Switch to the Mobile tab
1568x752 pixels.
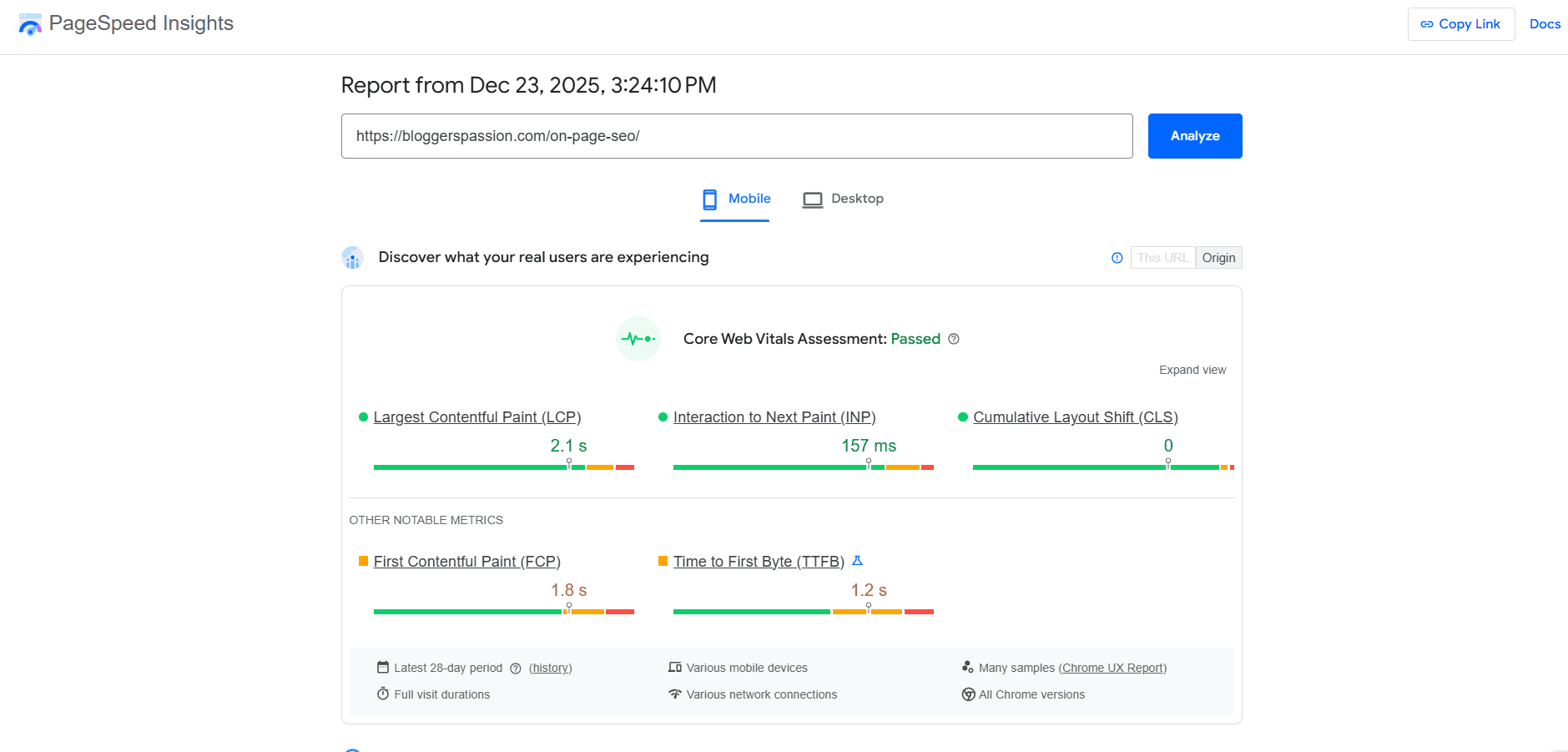tap(734, 199)
